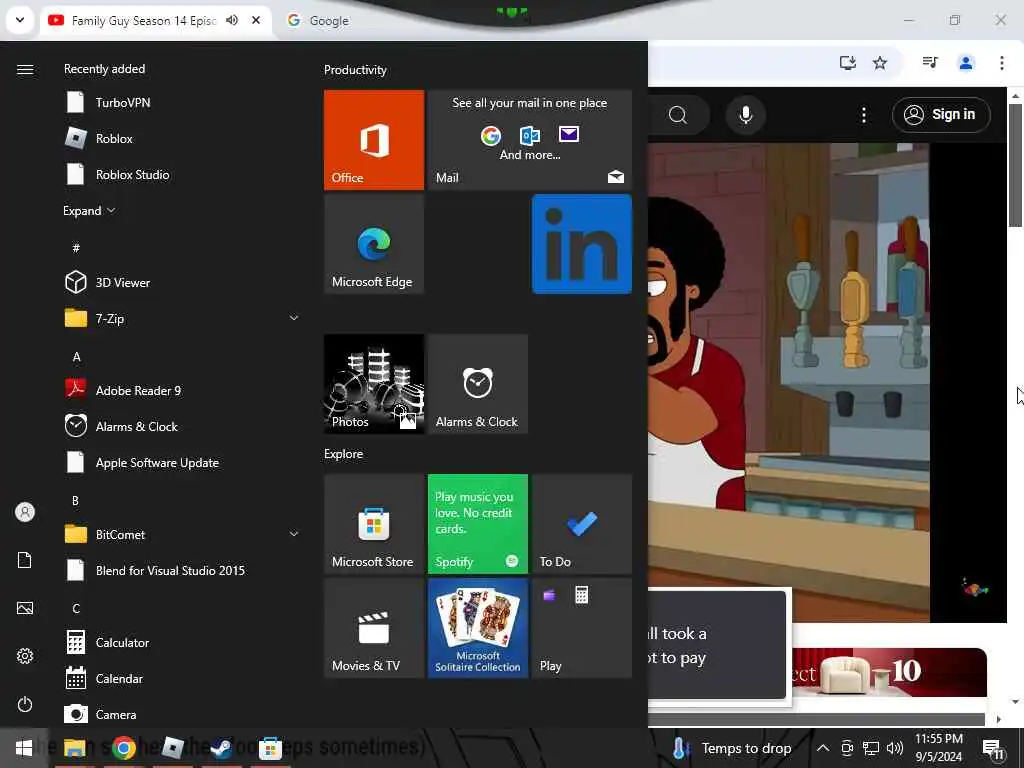Open Chrome's three-dot menu
The width and height of the screenshot is (1024, 768).
[x=1002, y=63]
